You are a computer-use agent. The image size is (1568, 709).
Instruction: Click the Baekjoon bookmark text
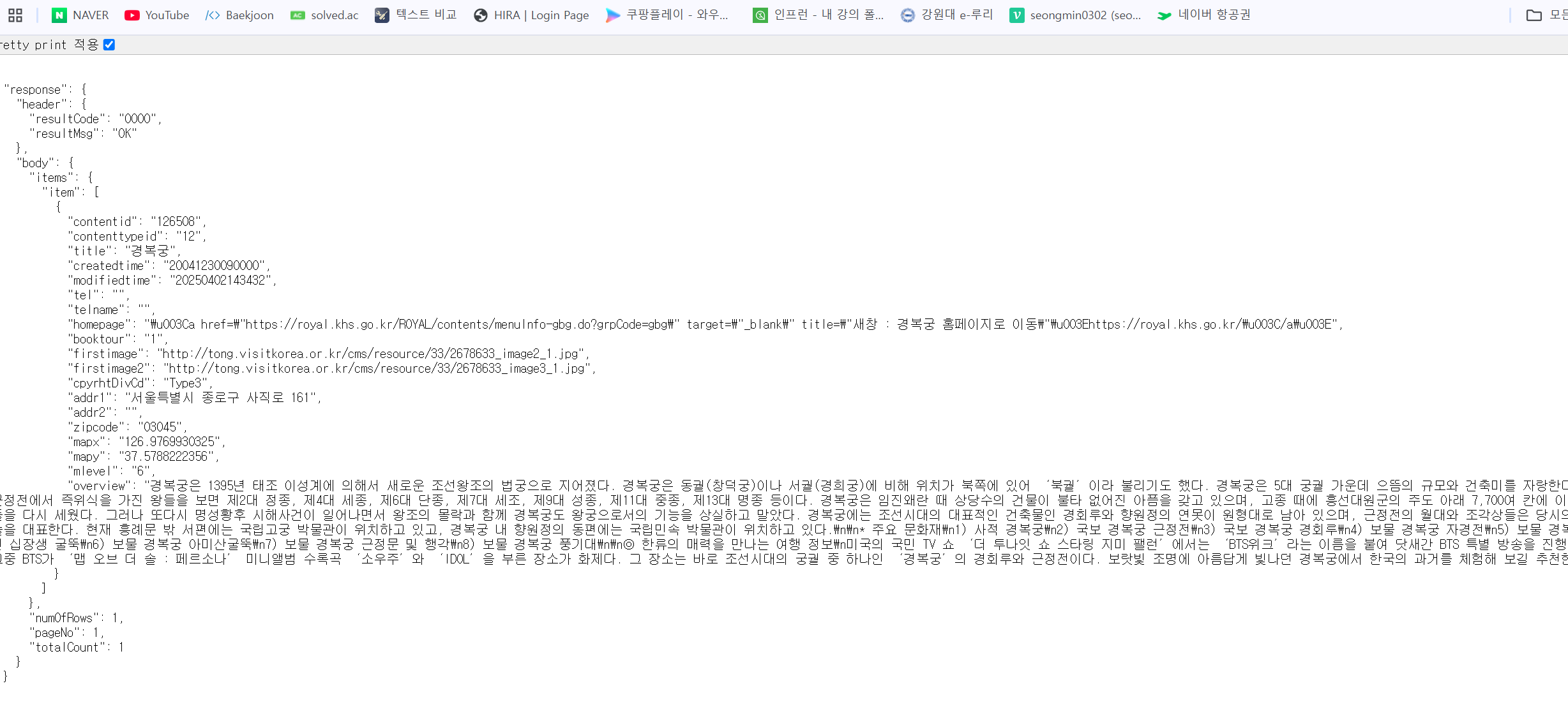point(250,15)
